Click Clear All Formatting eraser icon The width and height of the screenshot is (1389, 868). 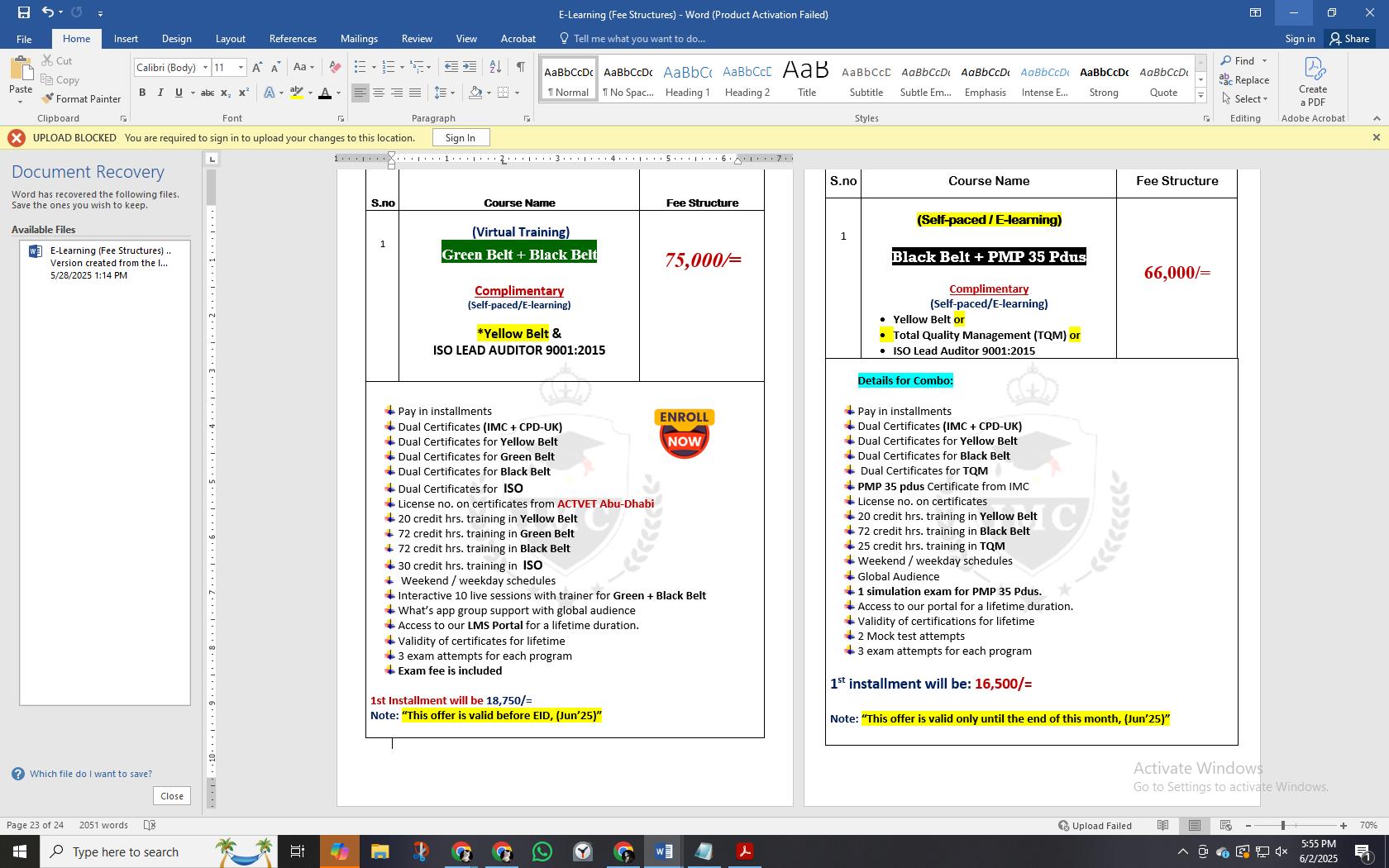pyautogui.click(x=334, y=67)
